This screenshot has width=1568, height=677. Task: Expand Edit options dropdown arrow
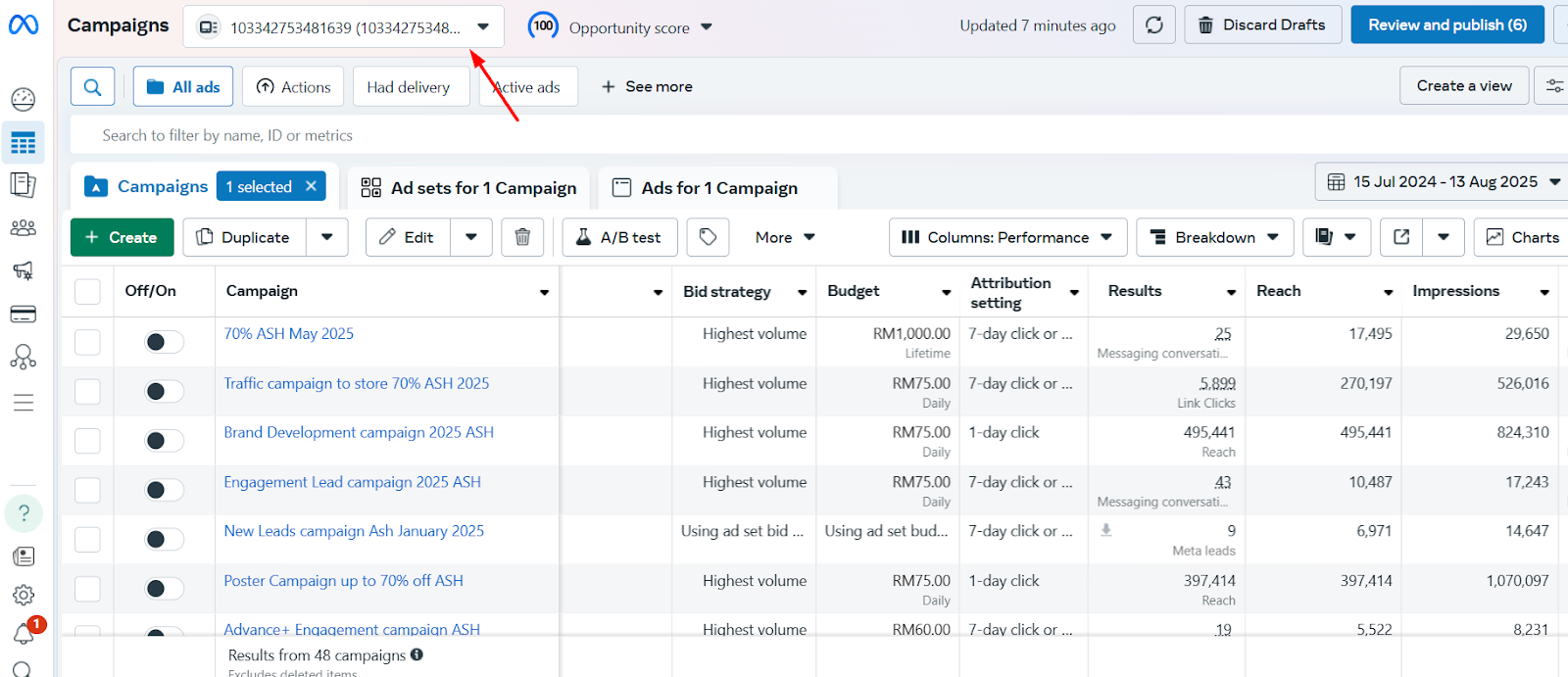click(471, 237)
